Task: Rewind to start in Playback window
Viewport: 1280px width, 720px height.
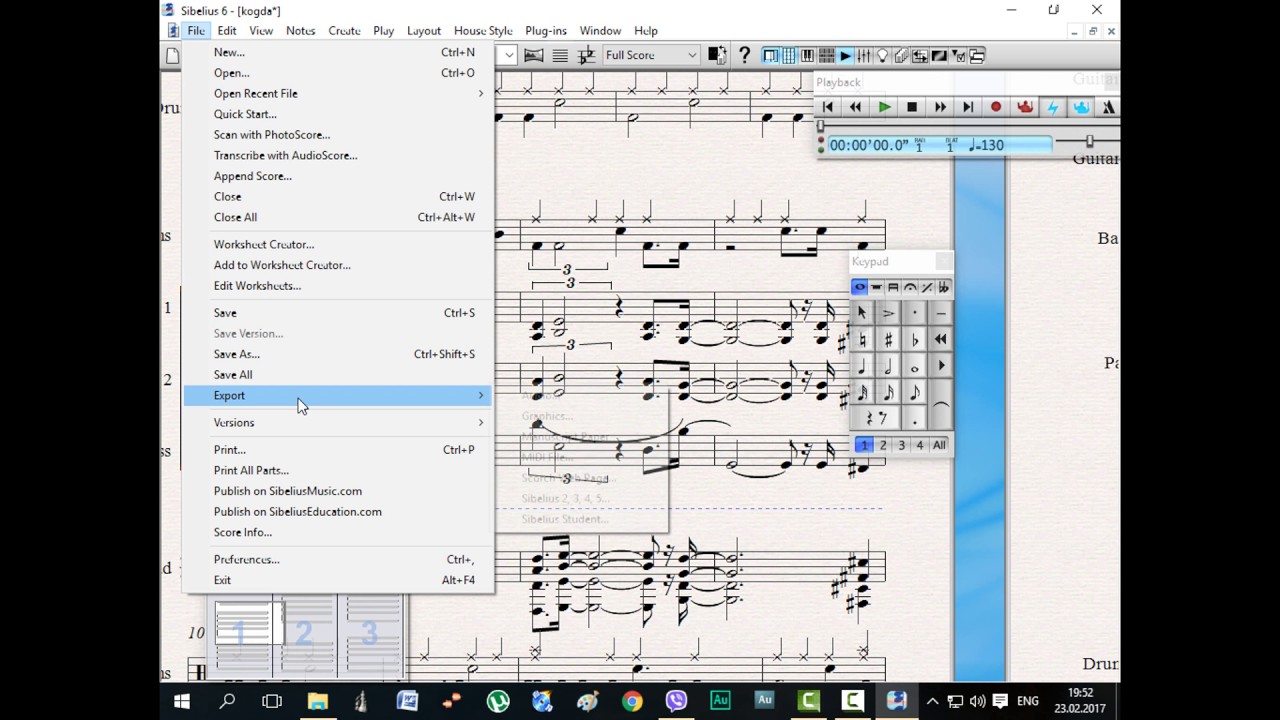Action: 827,107
